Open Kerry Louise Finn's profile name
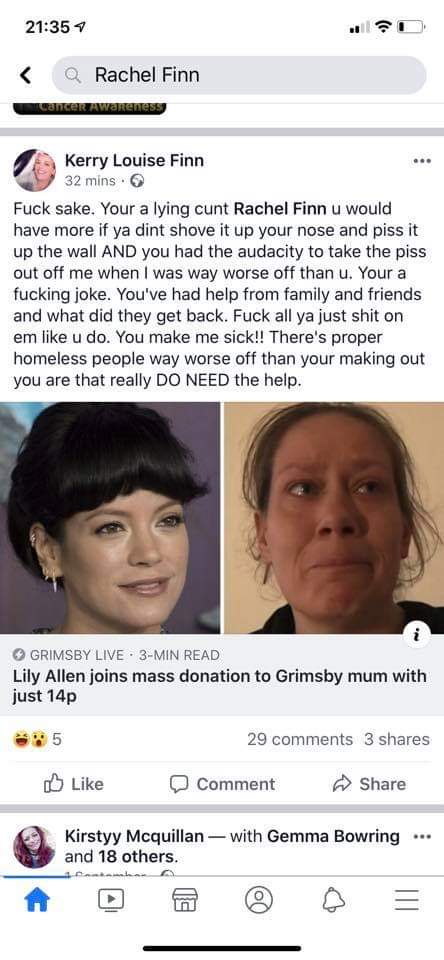 coord(134,160)
